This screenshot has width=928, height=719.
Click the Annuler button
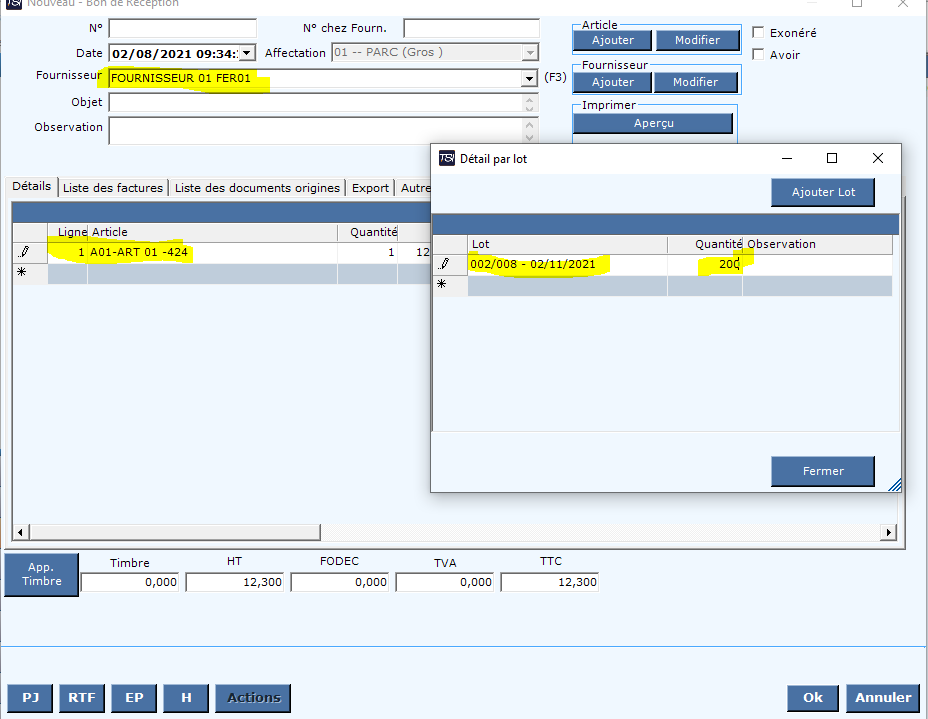click(883, 698)
